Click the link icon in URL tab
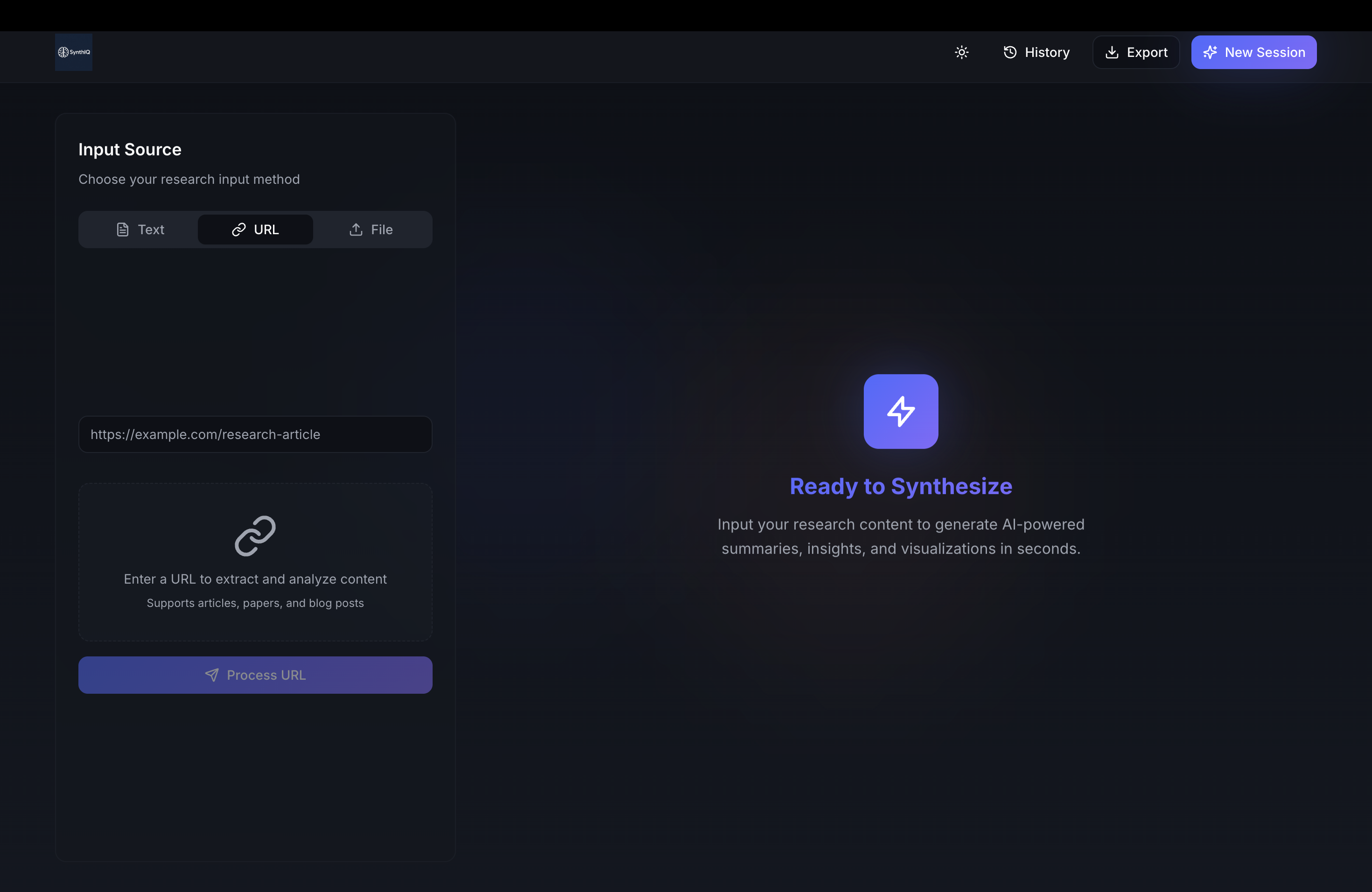This screenshot has height=892, width=1372. point(238,230)
